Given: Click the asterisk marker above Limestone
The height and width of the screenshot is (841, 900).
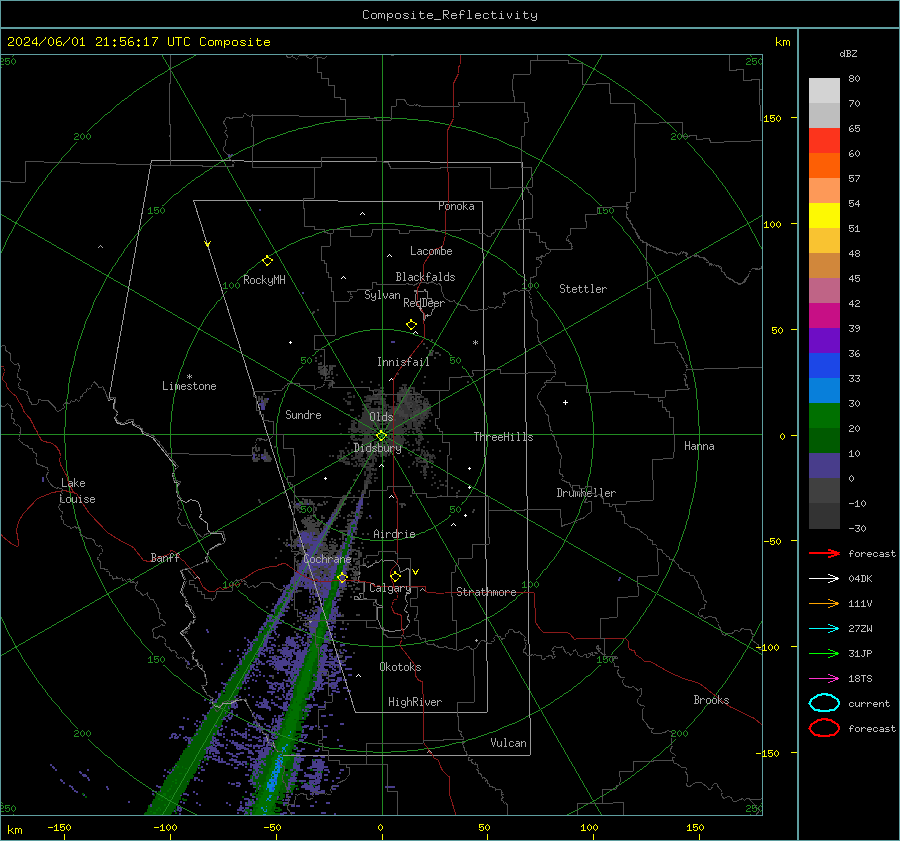Looking at the screenshot, I should tap(189, 377).
